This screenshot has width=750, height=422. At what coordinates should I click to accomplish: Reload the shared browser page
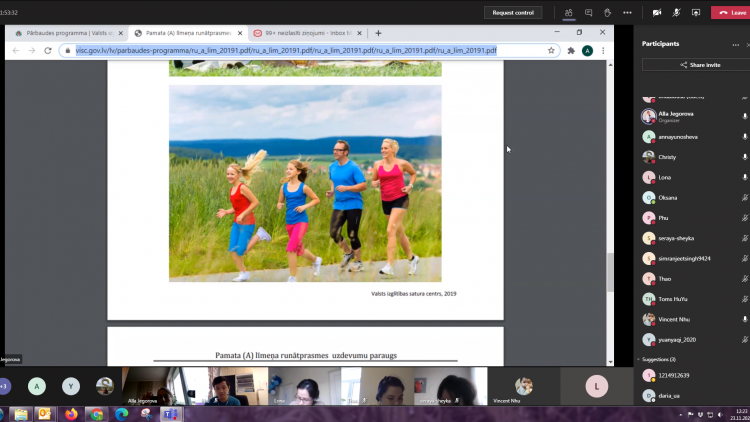(x=48, y=50)
